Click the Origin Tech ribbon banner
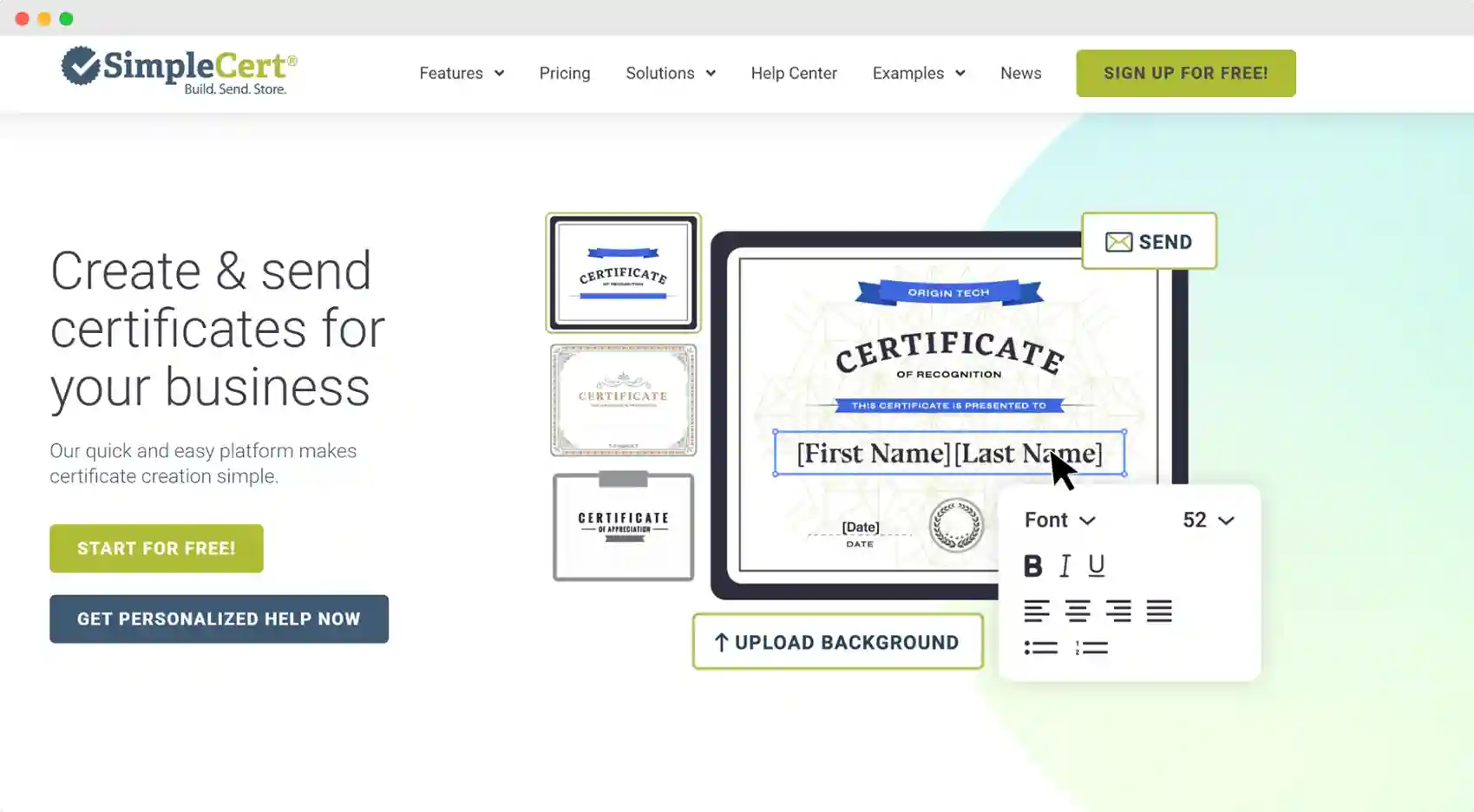1474x812 pixels. (949, 292)
